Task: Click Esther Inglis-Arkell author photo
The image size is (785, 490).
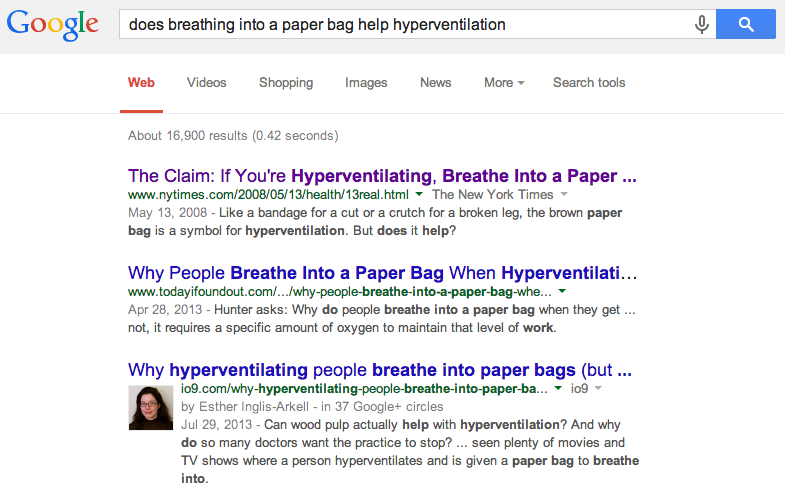Action: pyautogui.click(x=151, y=407)
